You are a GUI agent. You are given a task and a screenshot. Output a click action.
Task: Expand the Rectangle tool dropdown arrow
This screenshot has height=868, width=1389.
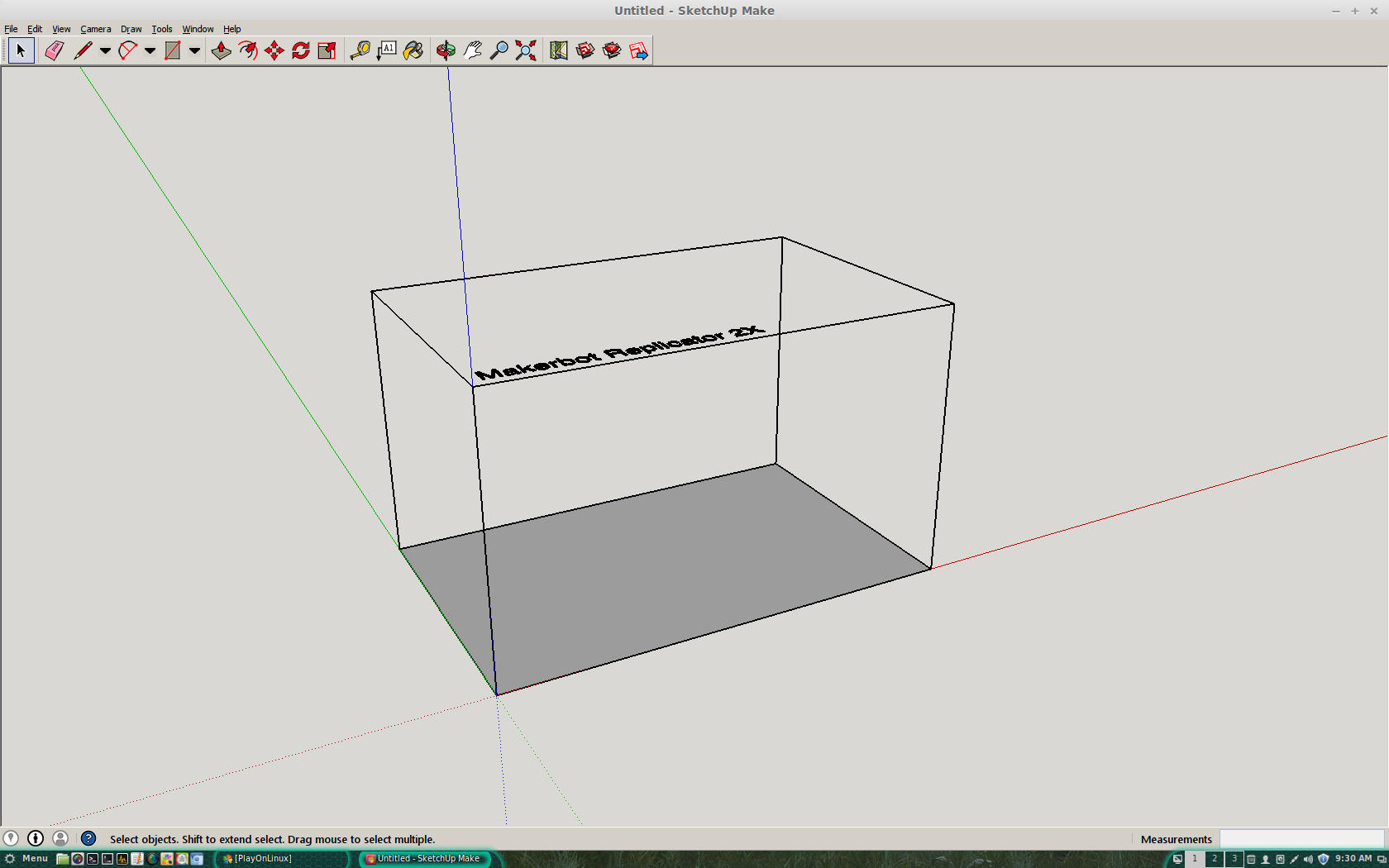point(194,51)
